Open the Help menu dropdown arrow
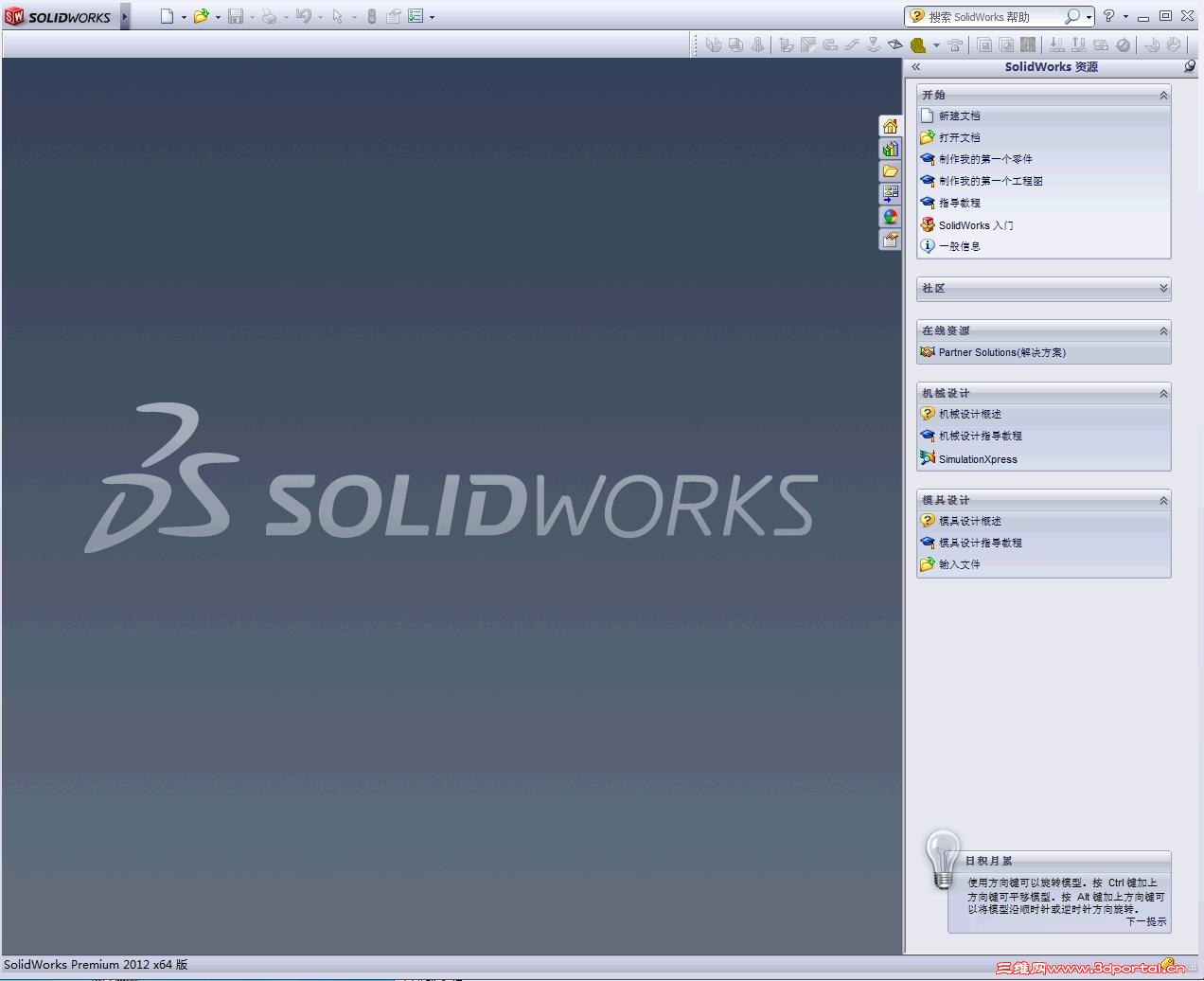 (x=1125, y=16)
